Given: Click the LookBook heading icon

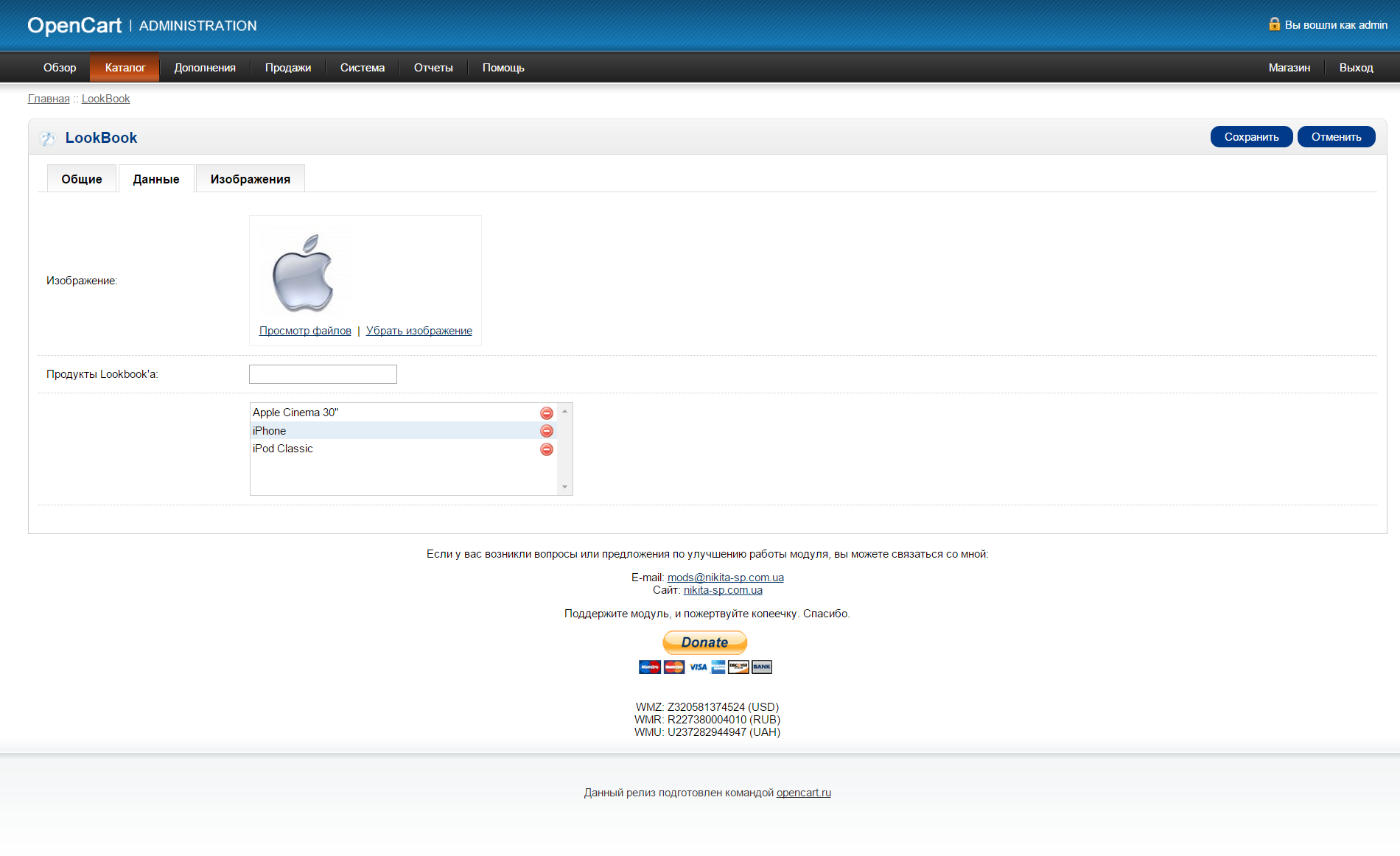Looking at the screenshot, I should coord(48,138).
